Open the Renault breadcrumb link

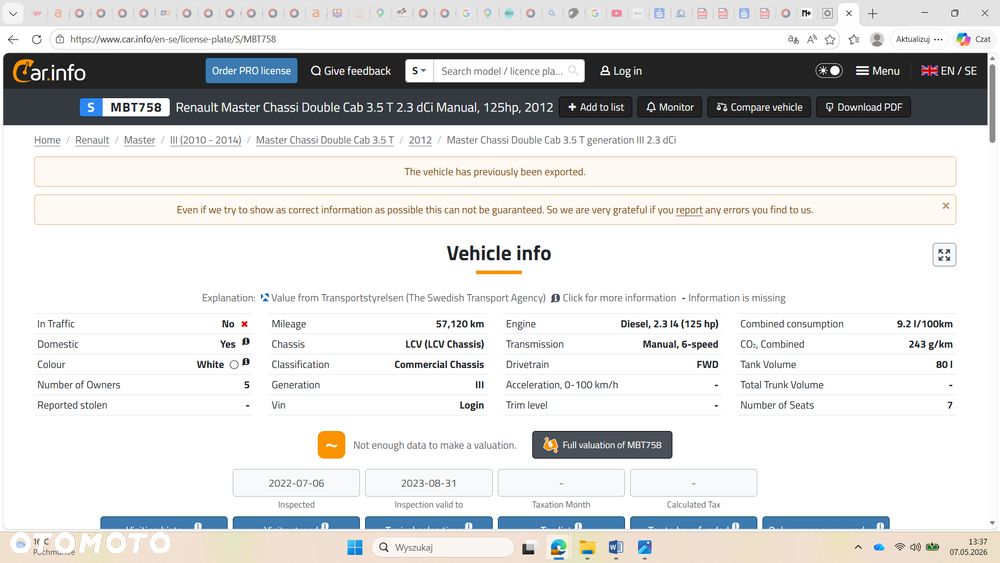92,140
